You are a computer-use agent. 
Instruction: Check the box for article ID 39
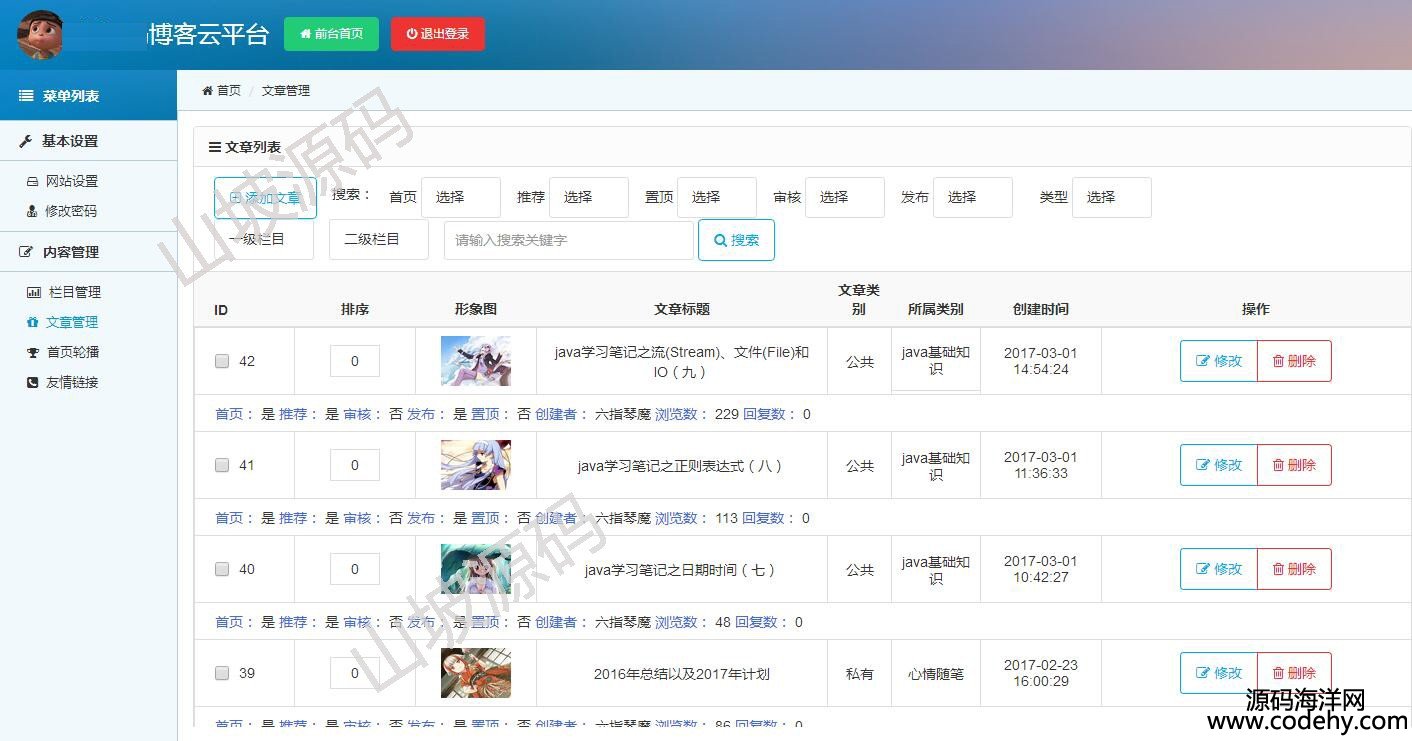[222, 674]
